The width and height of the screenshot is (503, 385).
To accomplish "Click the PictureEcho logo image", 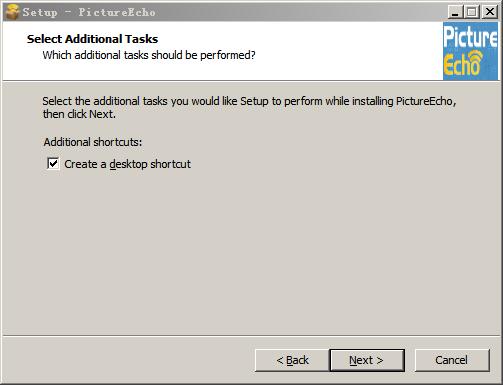I will coord(470,51).
